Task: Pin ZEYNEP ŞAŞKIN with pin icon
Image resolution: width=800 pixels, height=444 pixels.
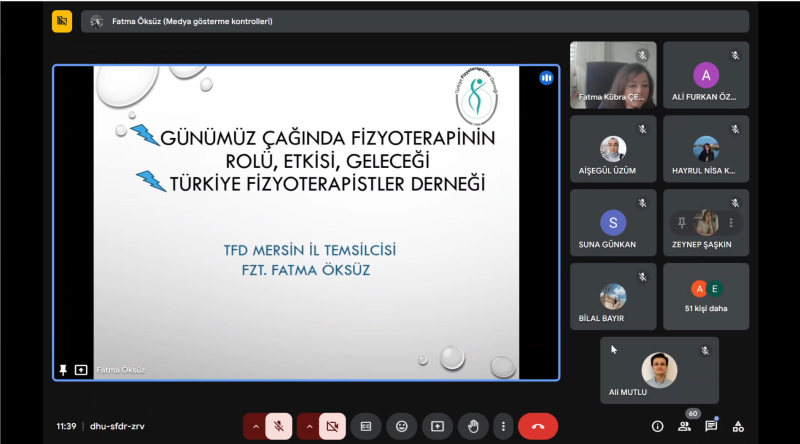Action: pos(682,223)
